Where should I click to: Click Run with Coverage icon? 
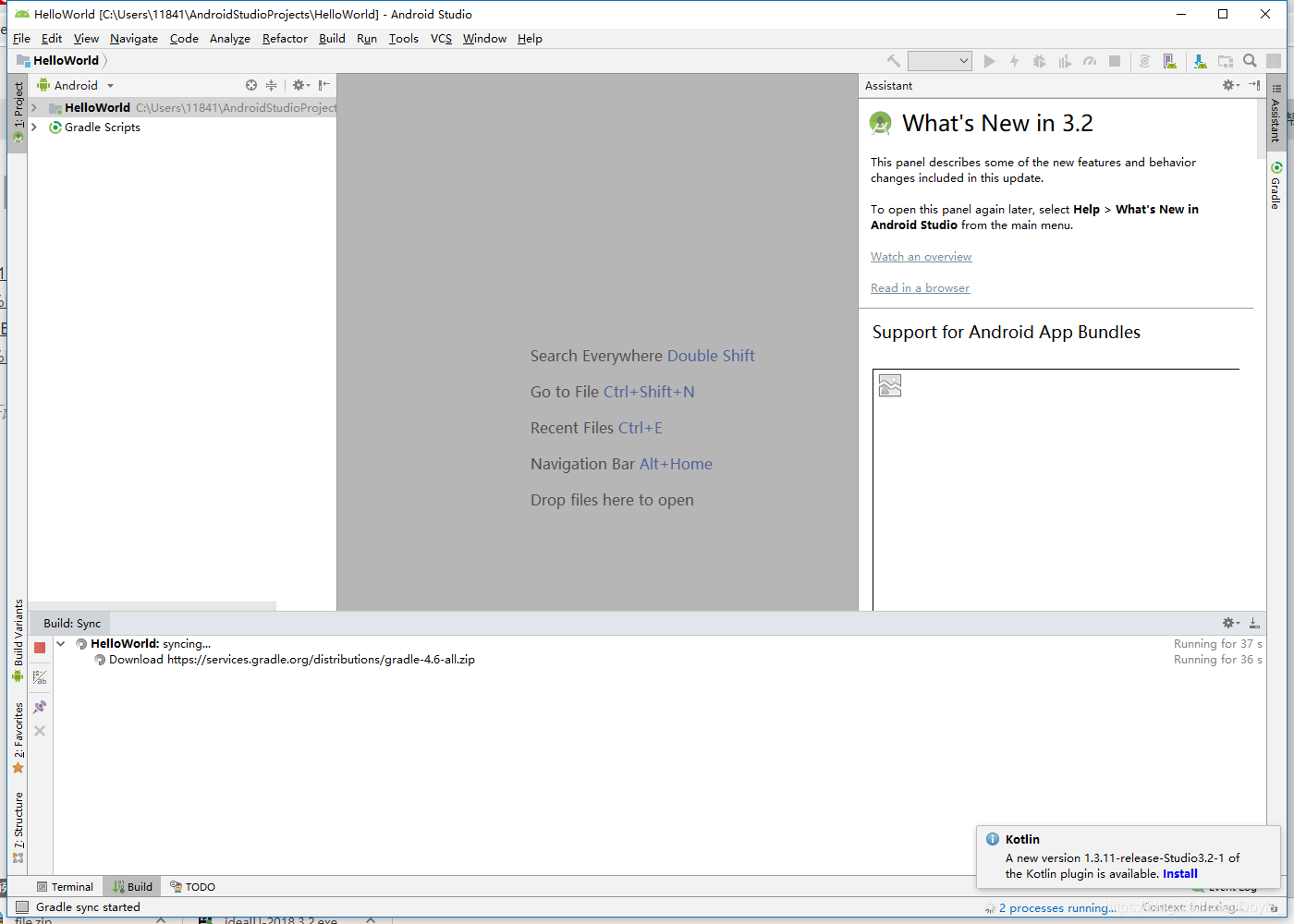point(1065,61)
